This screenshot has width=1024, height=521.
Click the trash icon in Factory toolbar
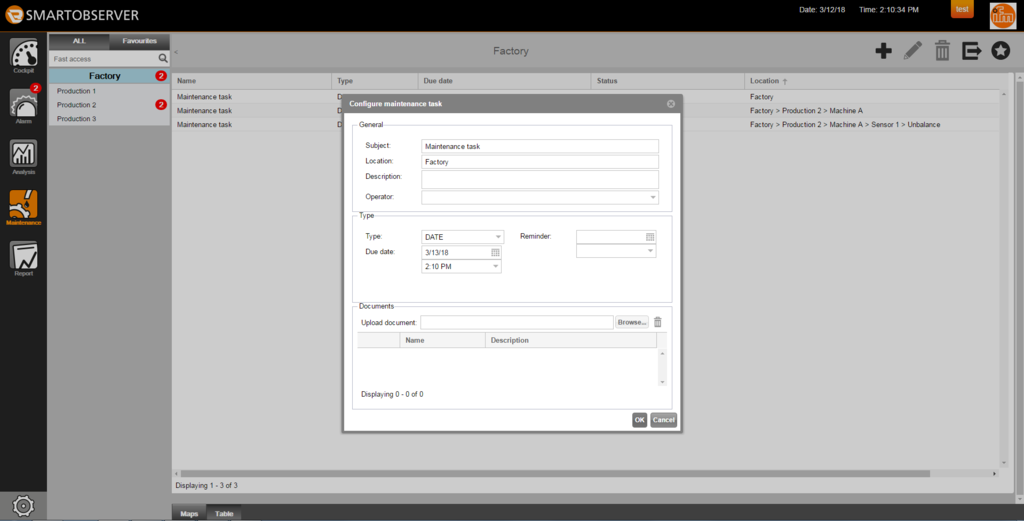pos(942,51)
